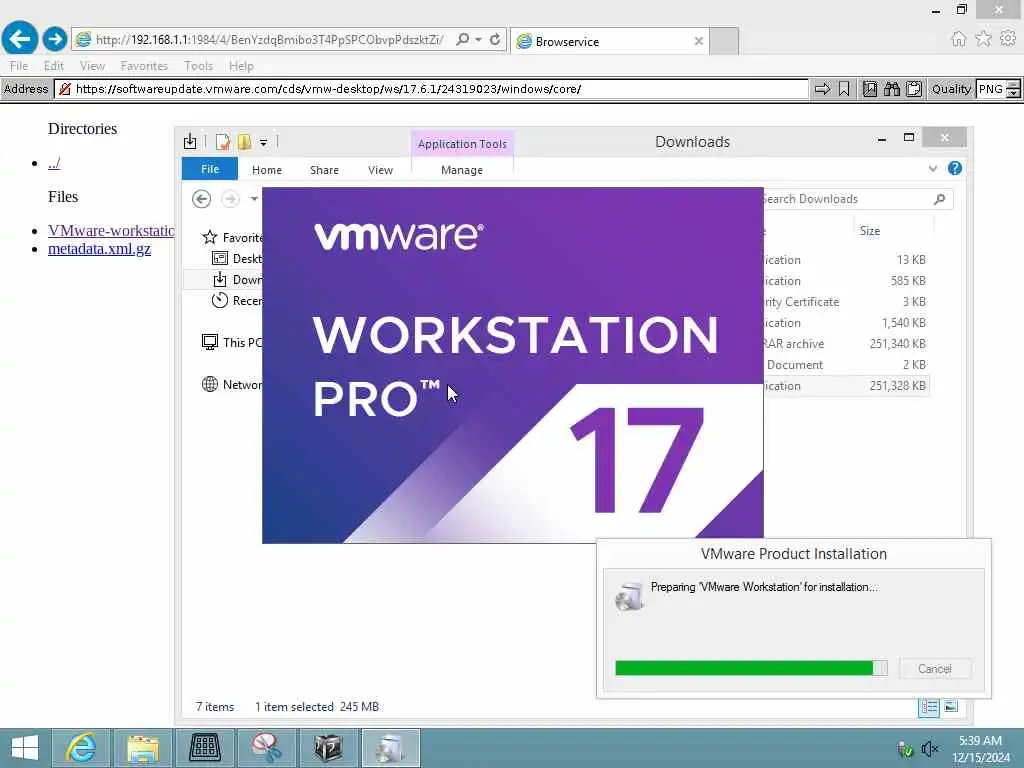This screenshot has width=1024, height=768.
Task: Open the VMware-workstation file link
Action: [x=111, y=231]
